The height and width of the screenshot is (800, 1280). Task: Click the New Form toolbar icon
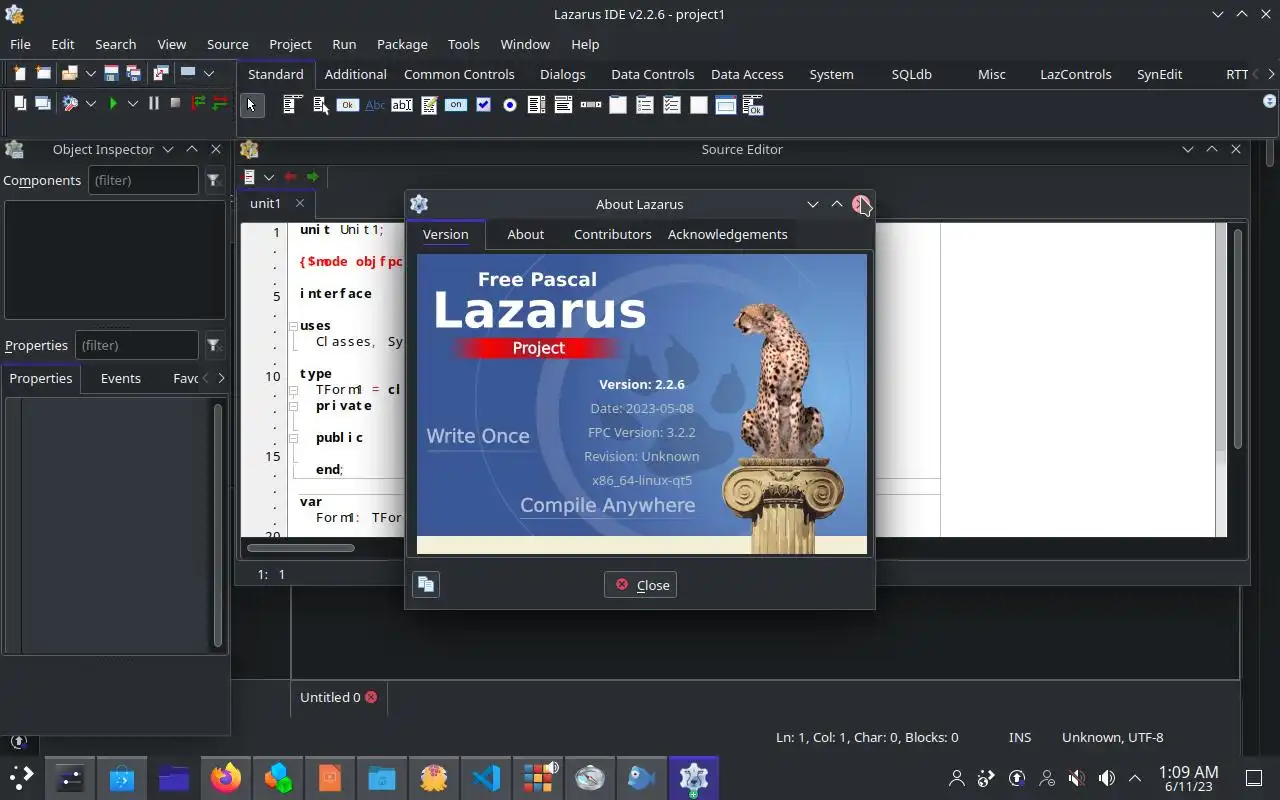43,73
